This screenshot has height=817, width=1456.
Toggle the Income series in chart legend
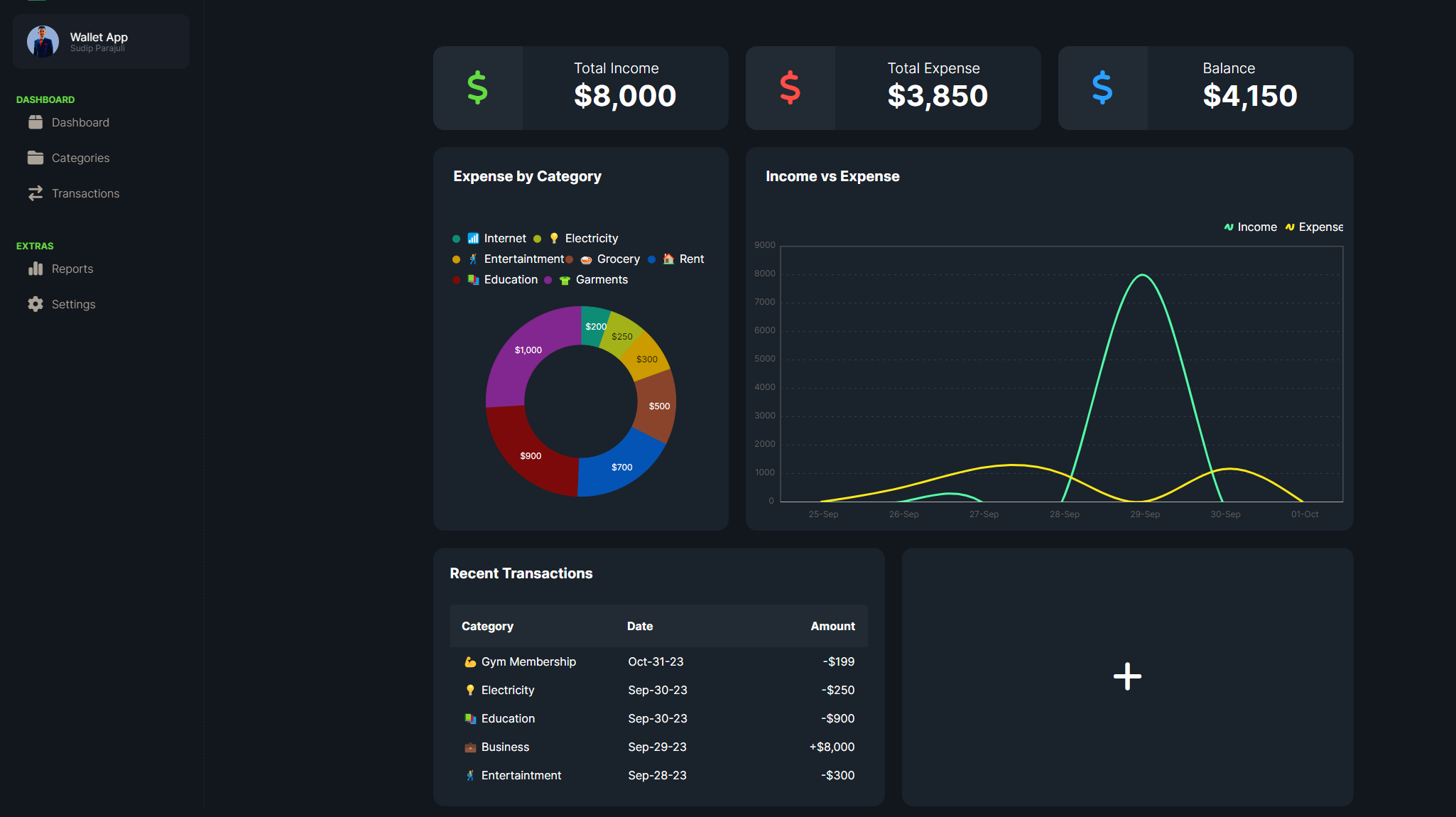(1250, 227)
